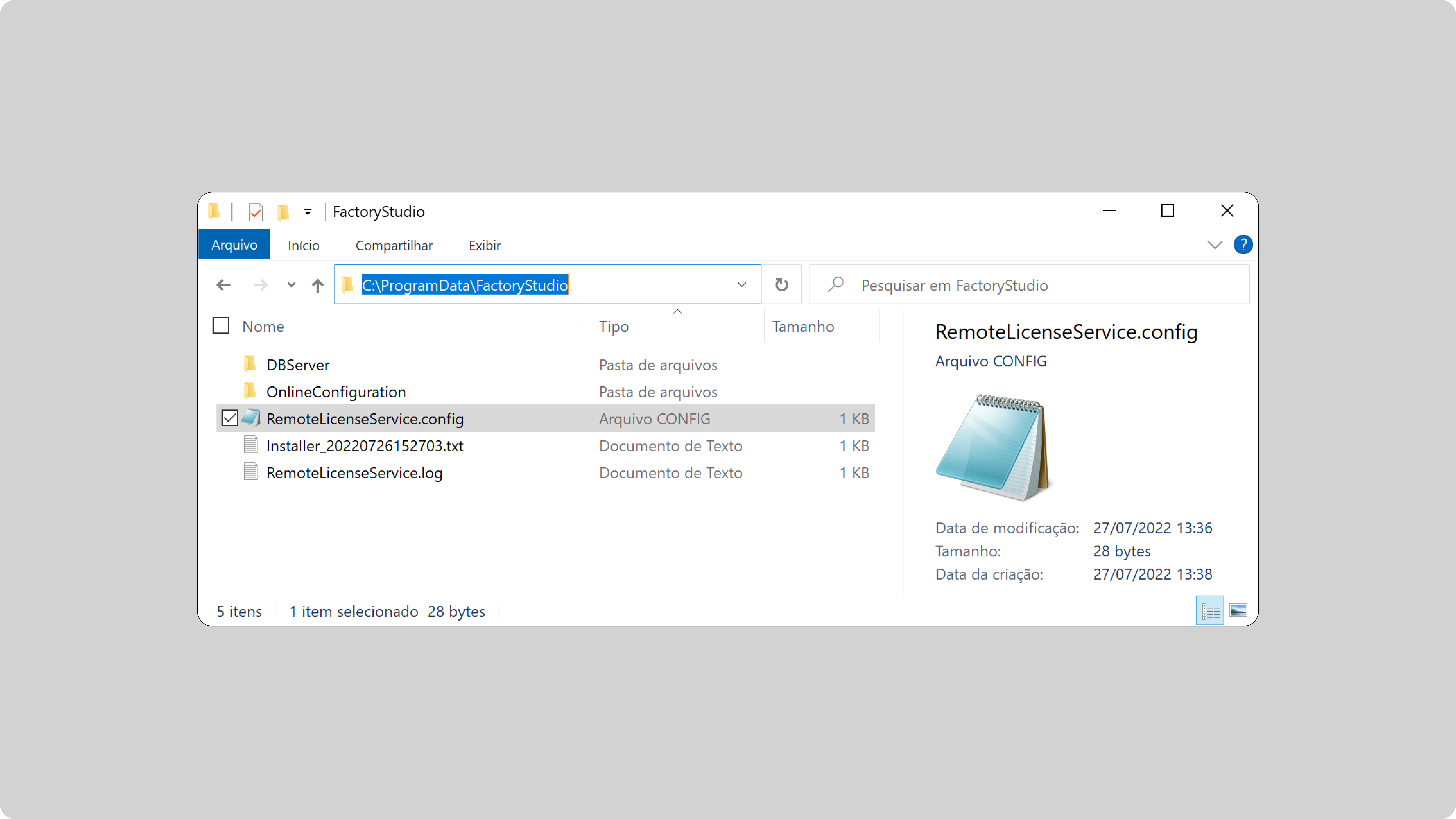Click the DBServer folder icon
Screen dimensions: 1456x819
pos(250,364)
